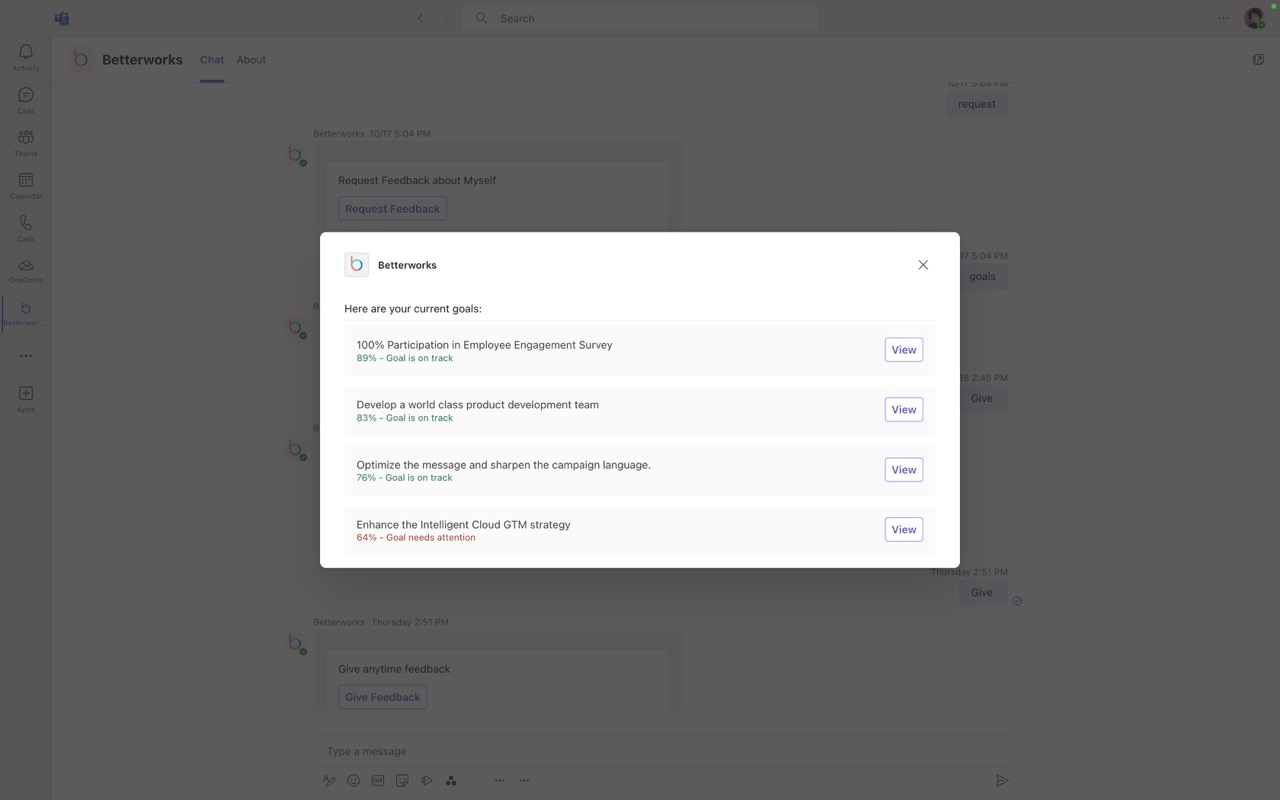Go to Chat in the sidebar
Screen dimensions: 1280x800
[x=26, y=100]
